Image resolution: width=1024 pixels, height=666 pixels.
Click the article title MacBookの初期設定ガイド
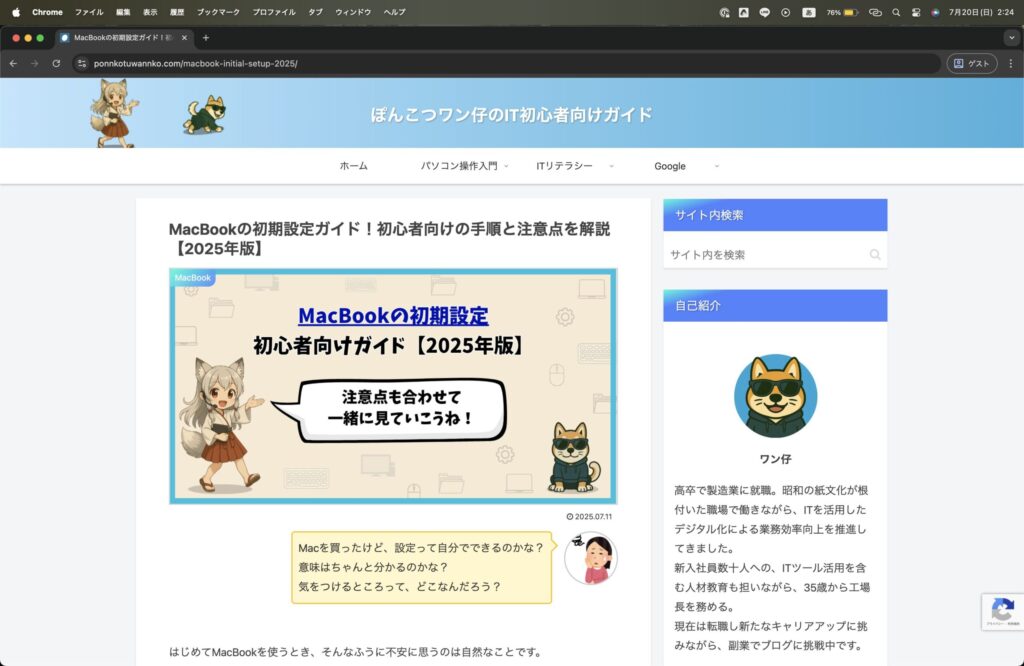(390, 238)
